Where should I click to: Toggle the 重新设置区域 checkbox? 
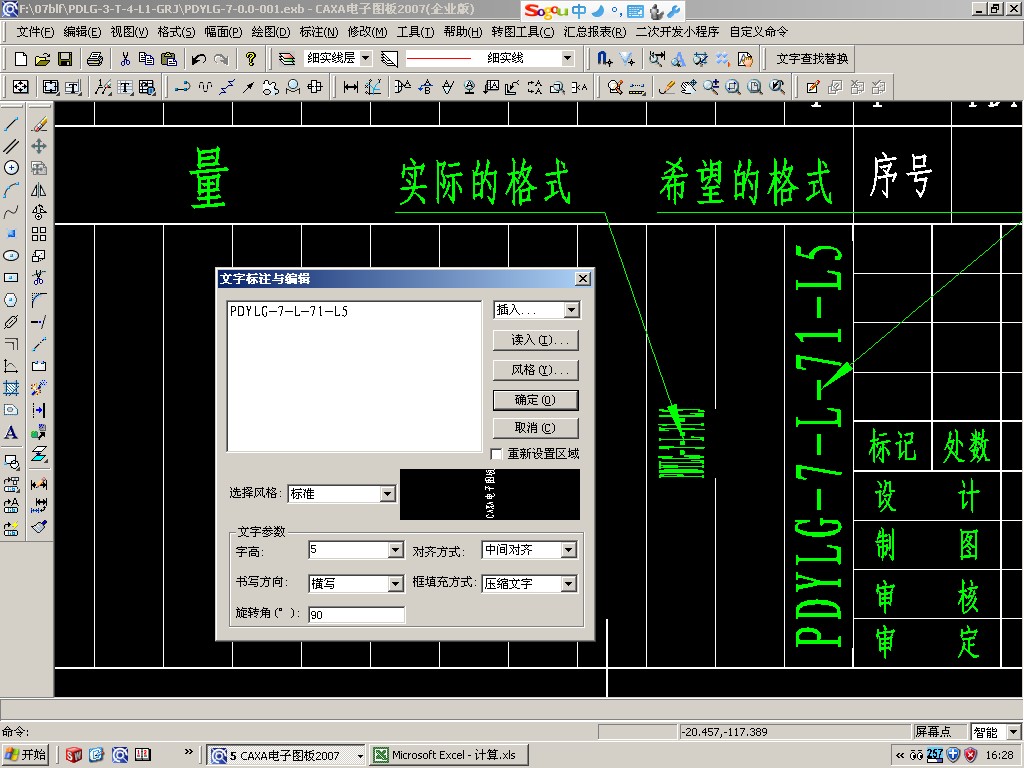pyautogui.click(x=497, y=454)
